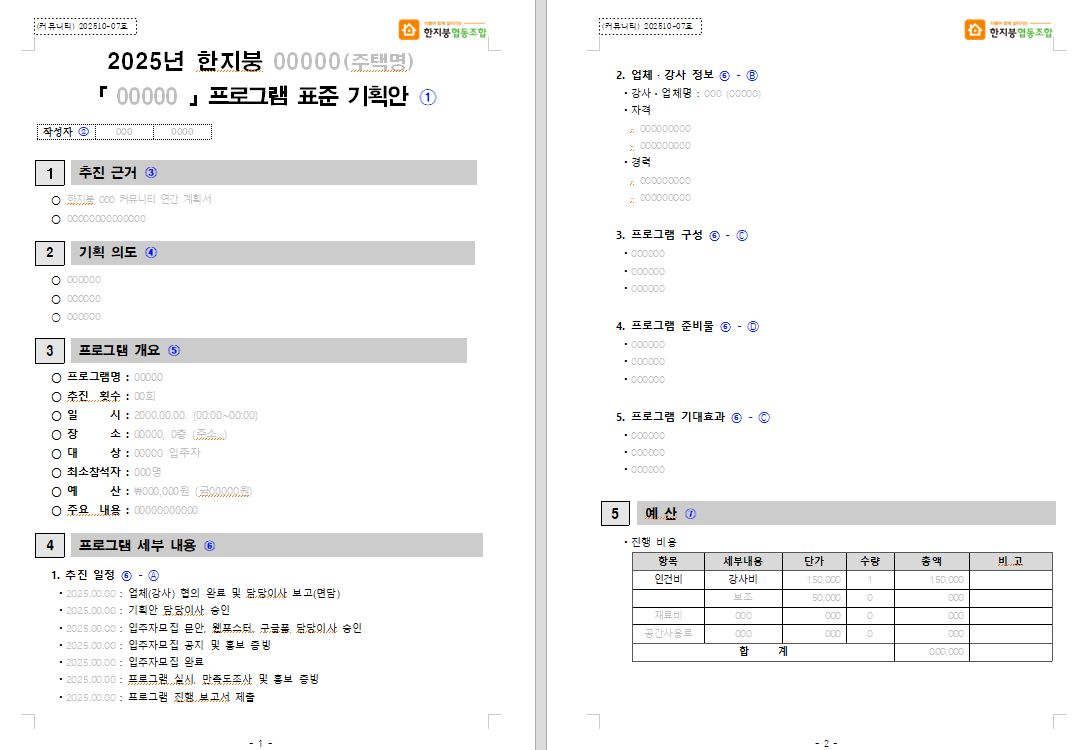Screen dimensions: 1076x750
Task: Click the "수량" table header cell
Action: point(870,561)
